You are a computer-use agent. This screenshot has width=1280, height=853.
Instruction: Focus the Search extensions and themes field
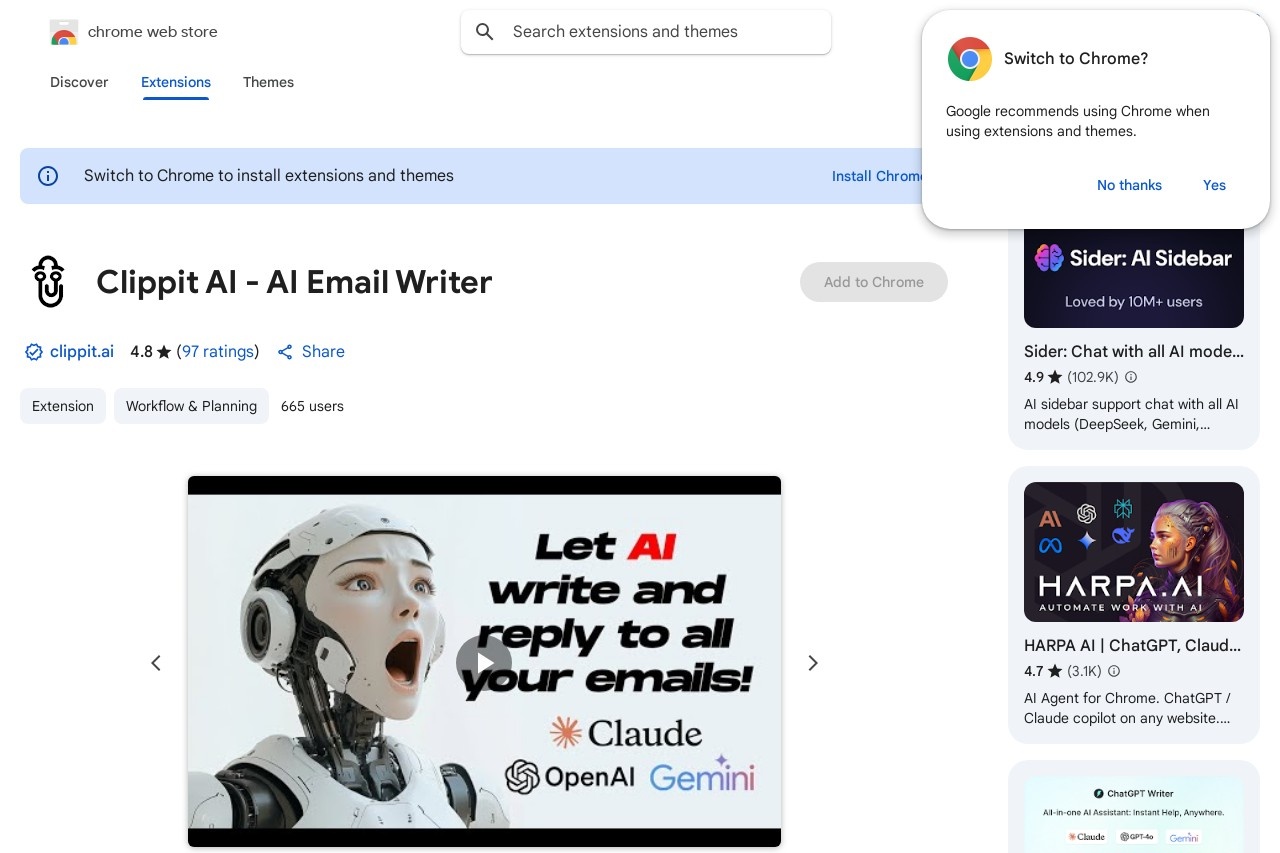(x=646, y=32)
